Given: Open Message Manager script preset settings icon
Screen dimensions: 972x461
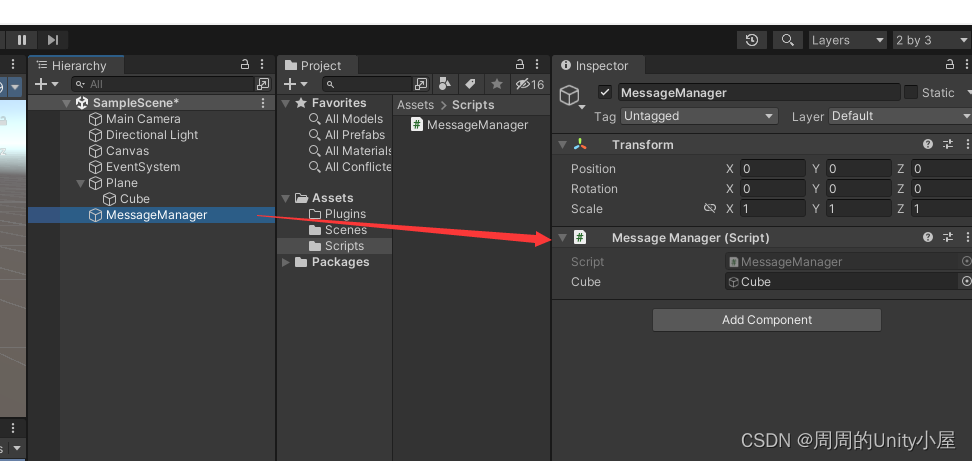Looking at the screenshot, I should (948, 238).
